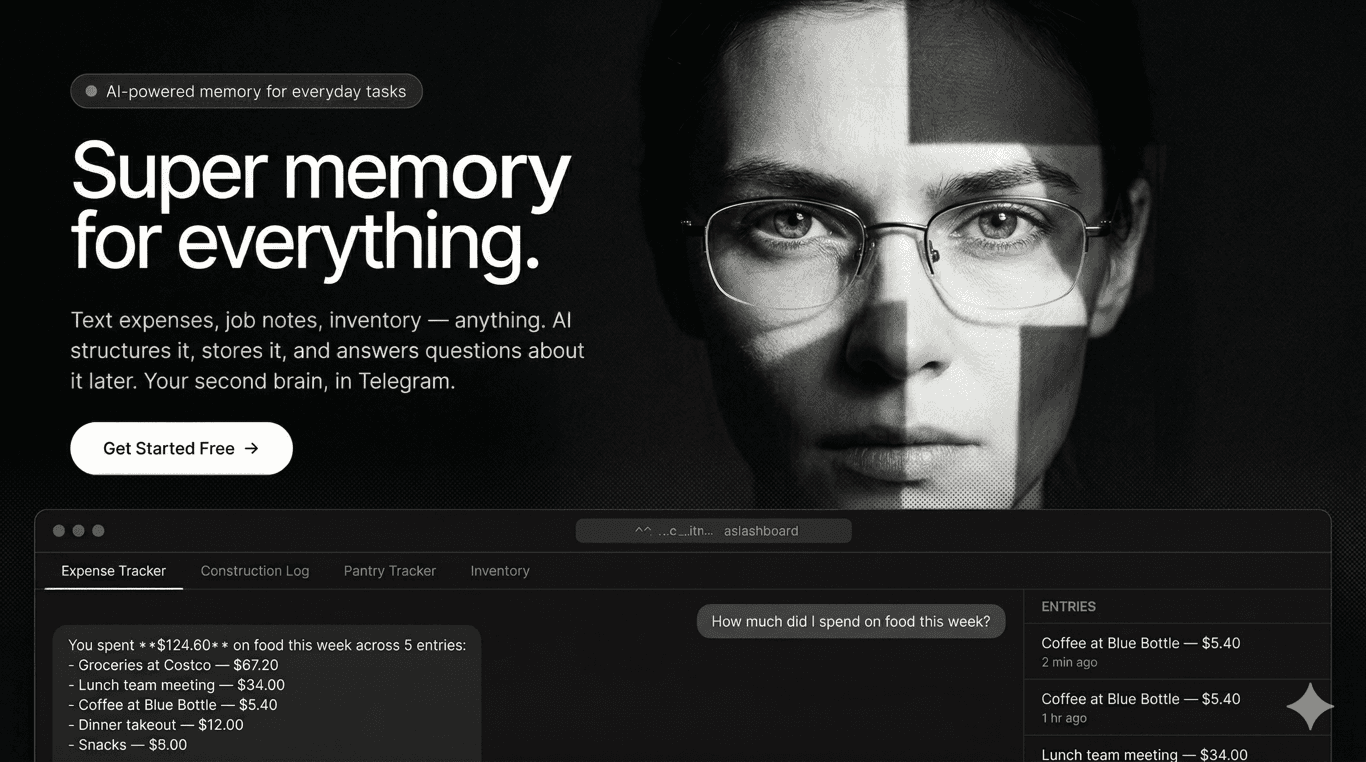Click the middle window dot in mockup
This screenshot has width=1366, height=762.
pos(78,531)
